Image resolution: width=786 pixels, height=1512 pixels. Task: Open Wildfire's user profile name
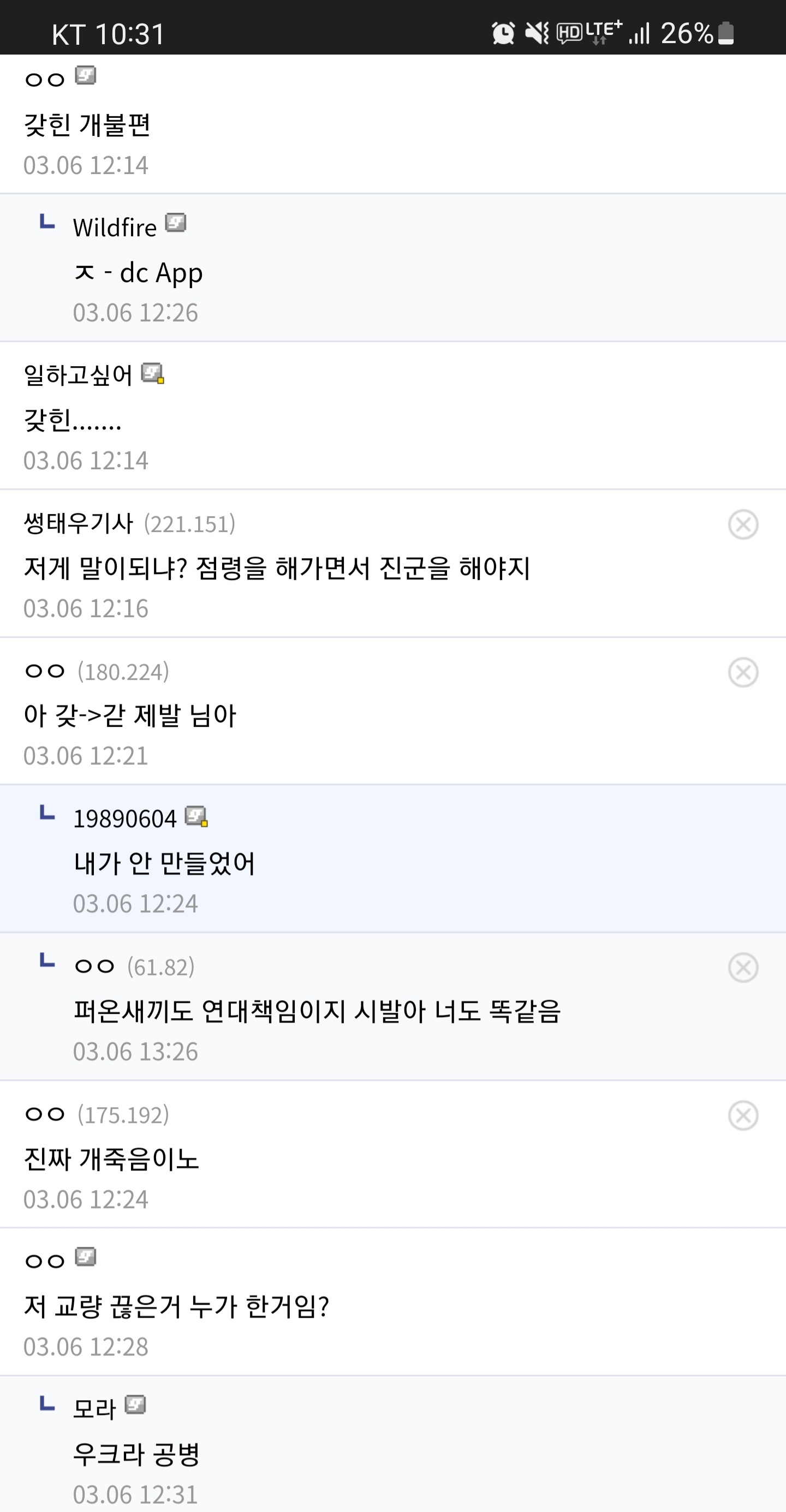115,228
